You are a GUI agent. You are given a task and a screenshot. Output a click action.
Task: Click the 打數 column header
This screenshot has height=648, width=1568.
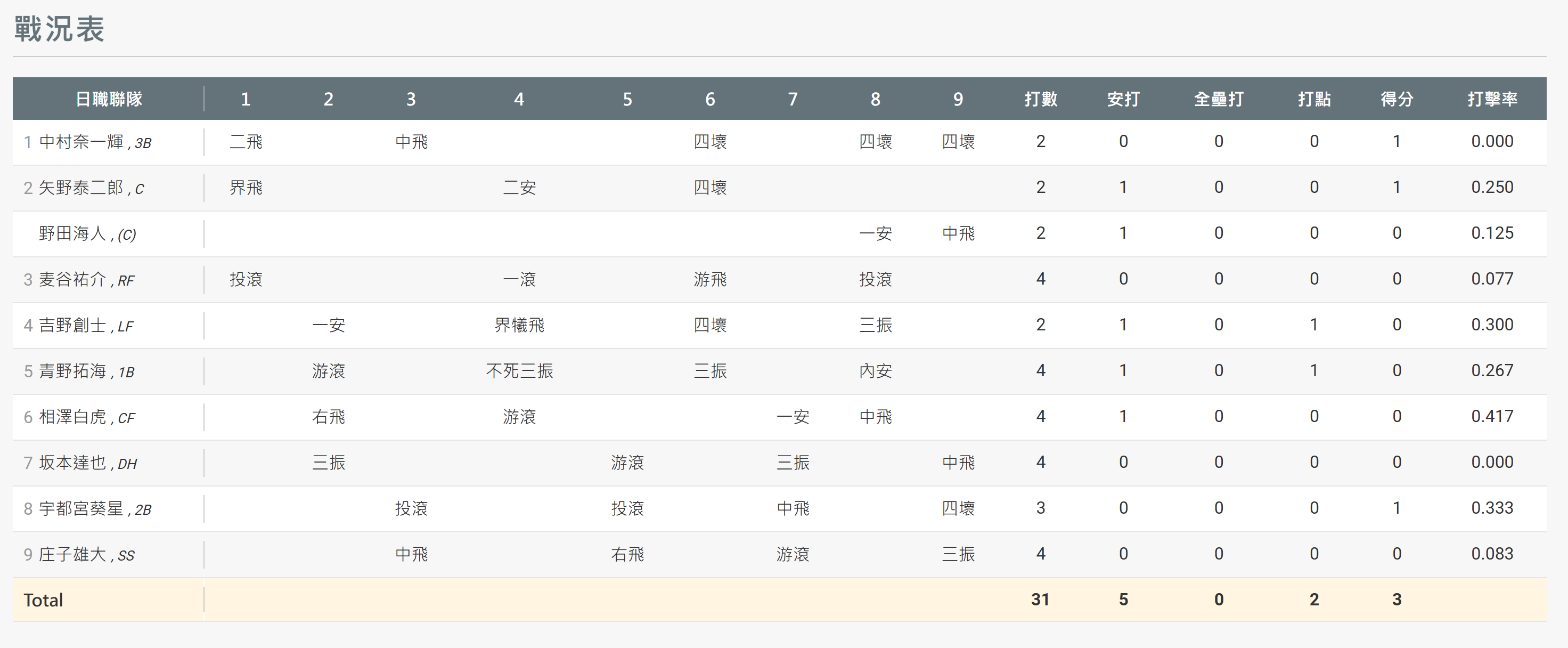(1040, 99)
